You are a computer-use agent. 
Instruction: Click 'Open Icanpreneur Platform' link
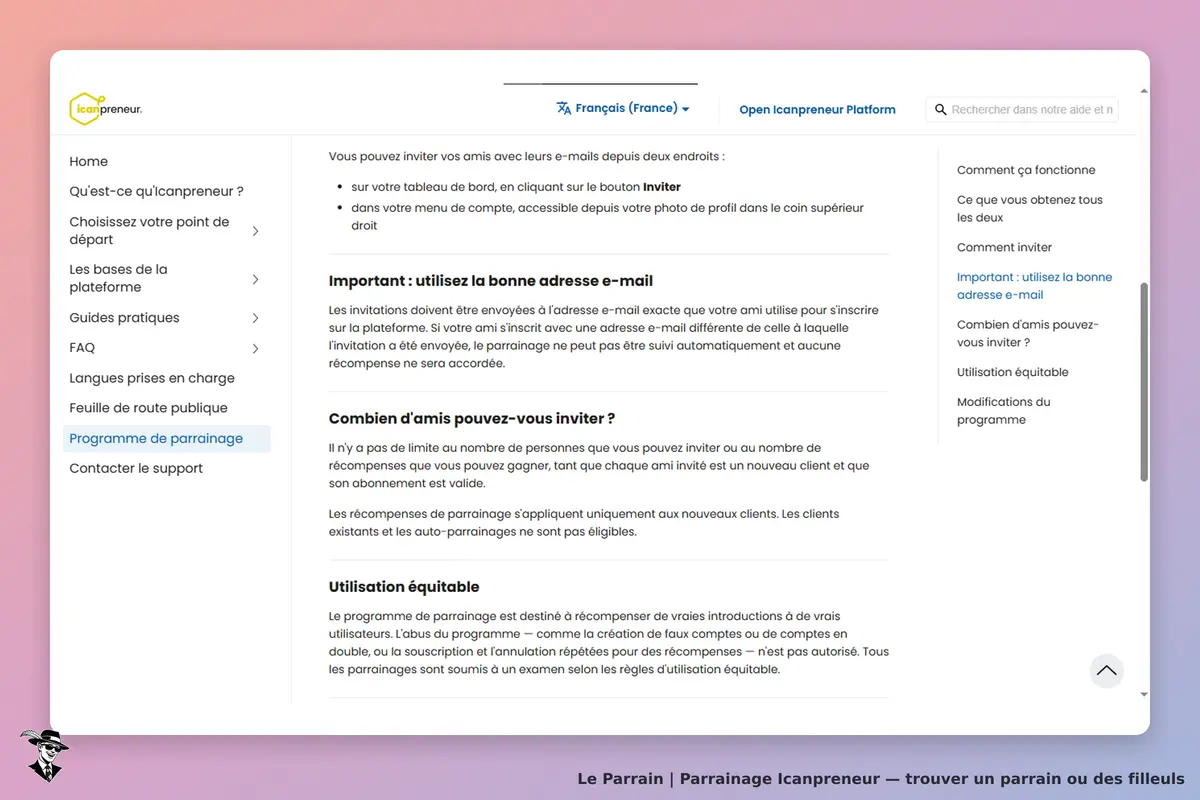point(817,110)
